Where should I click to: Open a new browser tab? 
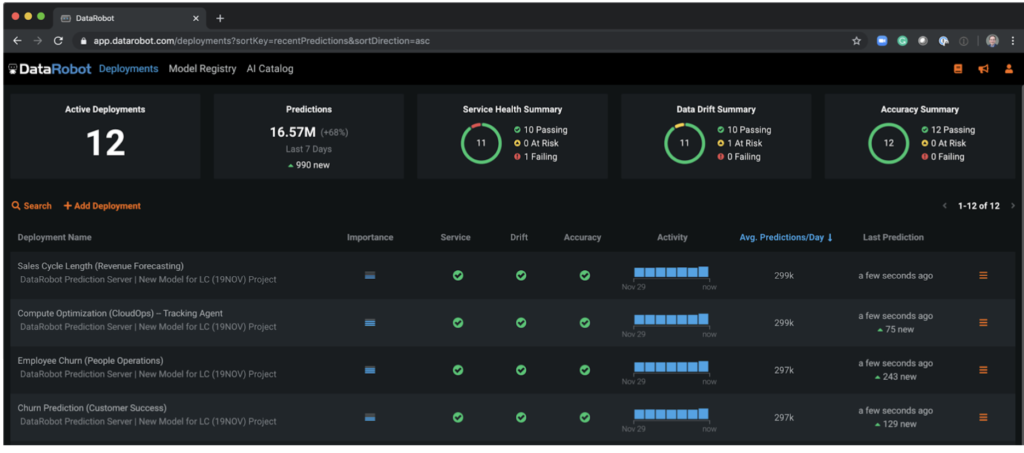(220, 18)
